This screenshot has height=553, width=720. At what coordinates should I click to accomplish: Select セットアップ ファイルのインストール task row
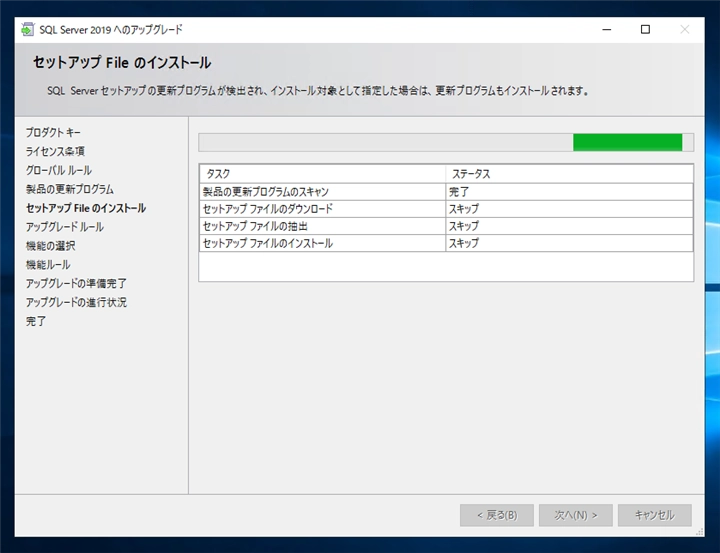[x=446, y=243]
